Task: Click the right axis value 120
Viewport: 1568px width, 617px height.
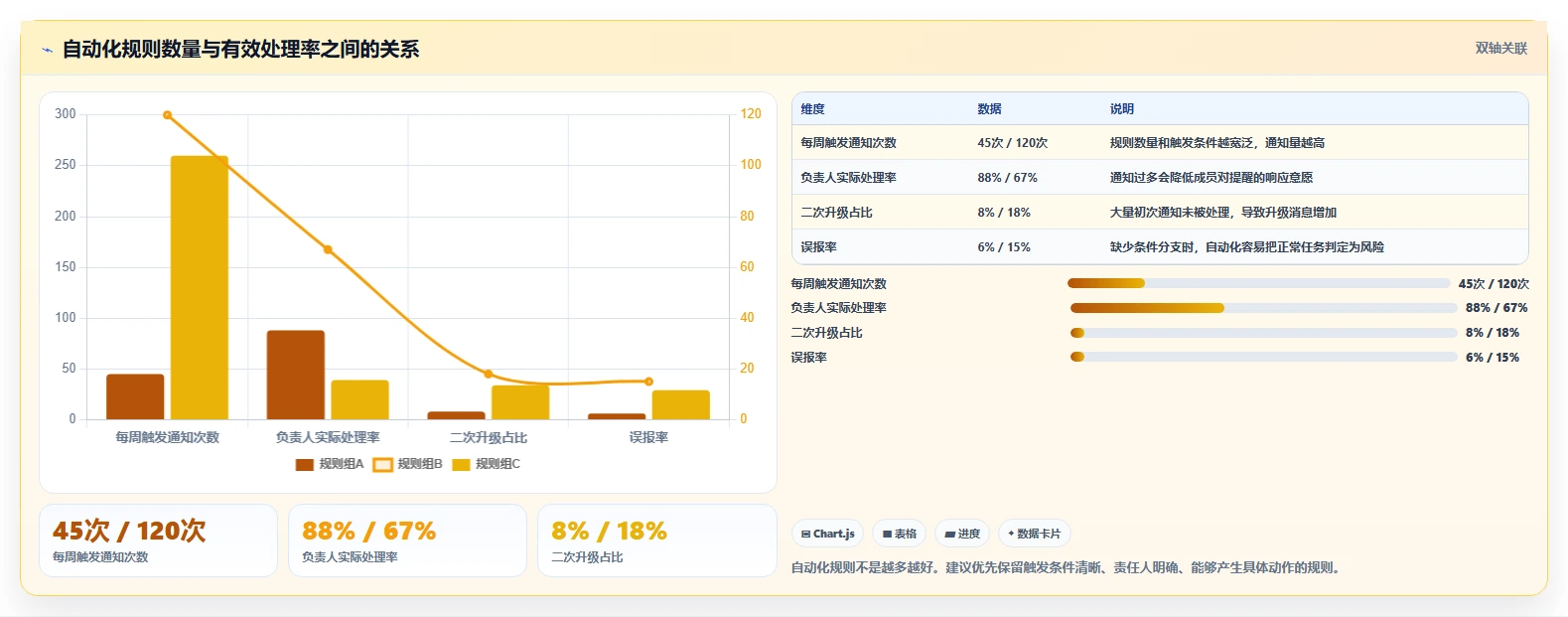Action: click(751, 114)
